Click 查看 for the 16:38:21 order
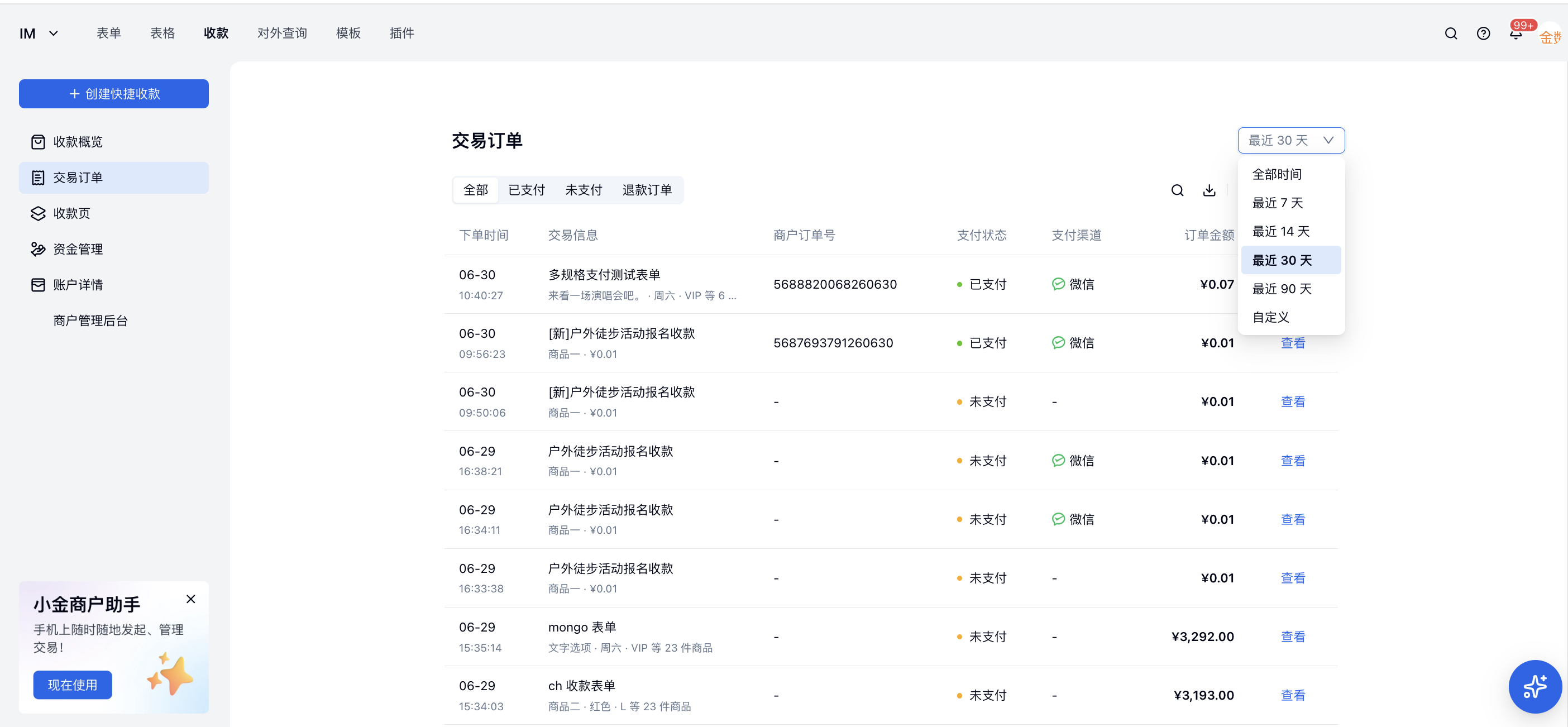This screenshot has height=727, width=1568. pyautogui.click(x=1293, y=461)
